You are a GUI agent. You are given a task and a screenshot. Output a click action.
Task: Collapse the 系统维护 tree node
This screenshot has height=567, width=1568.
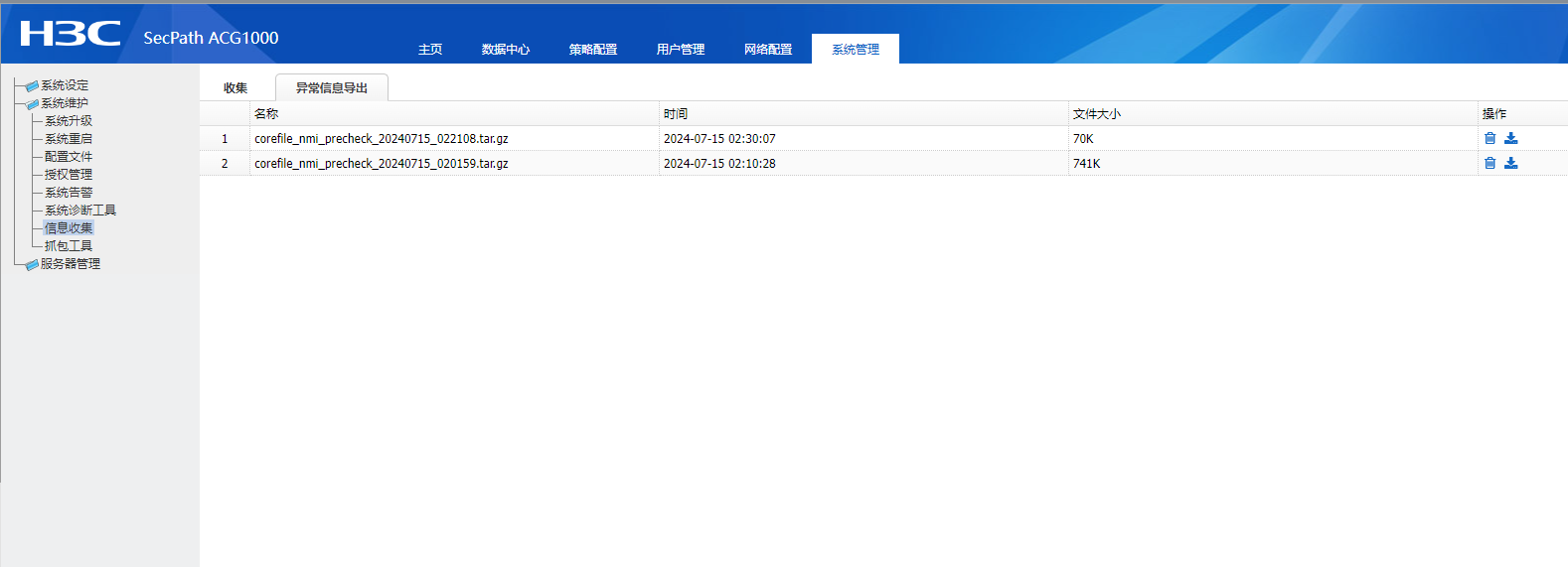[x=65, y=103]
